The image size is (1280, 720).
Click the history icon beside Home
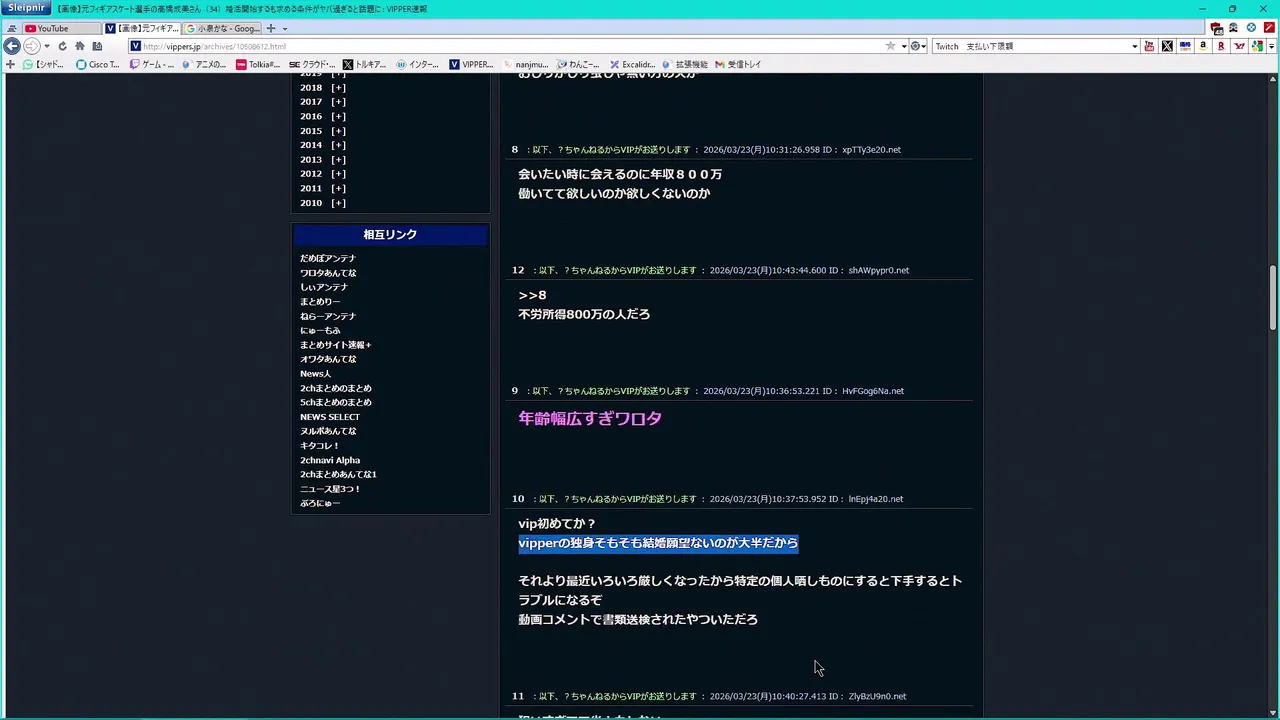[97, 46]
